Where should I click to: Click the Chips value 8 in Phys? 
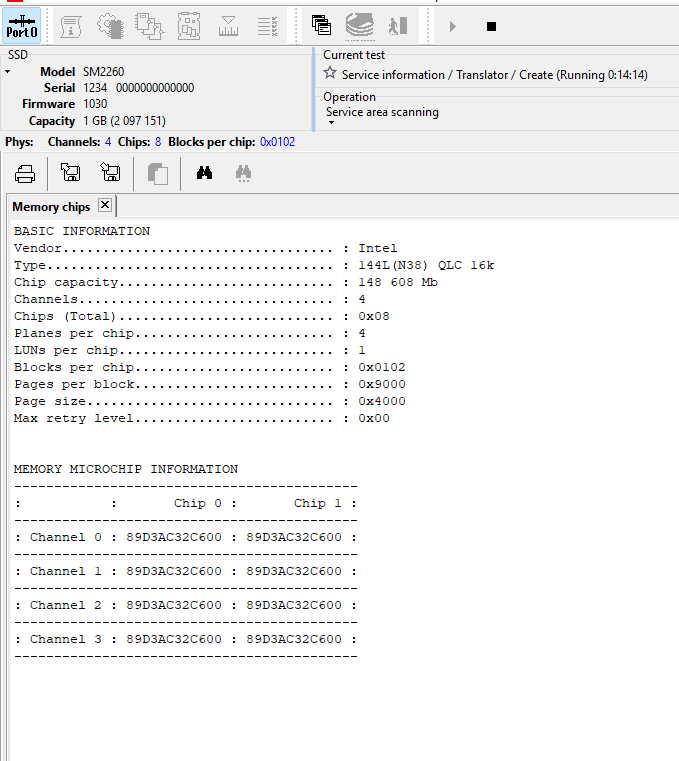click(158, 142)
